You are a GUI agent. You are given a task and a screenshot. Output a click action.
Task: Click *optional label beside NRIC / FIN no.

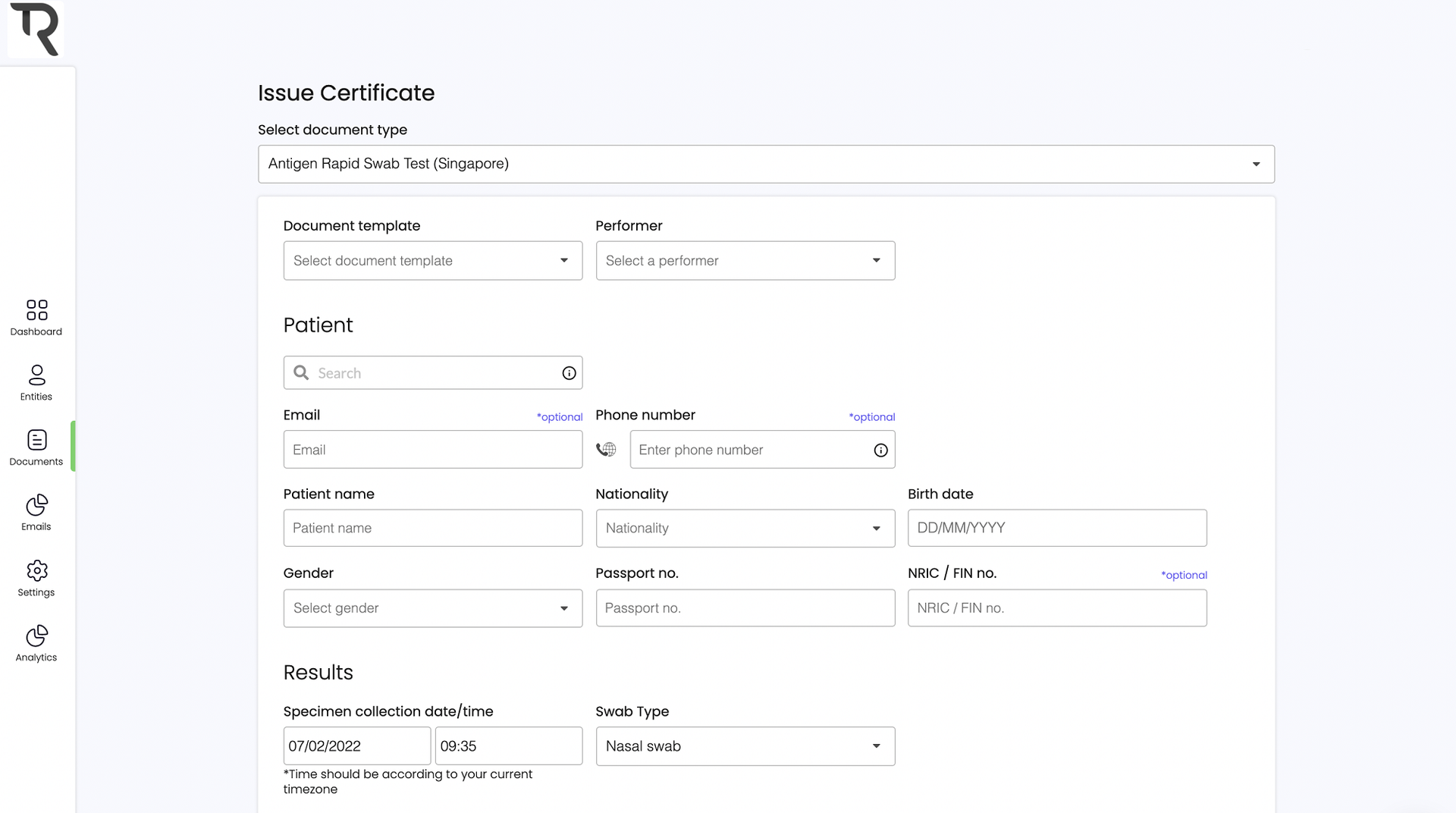coord(1184,575)
